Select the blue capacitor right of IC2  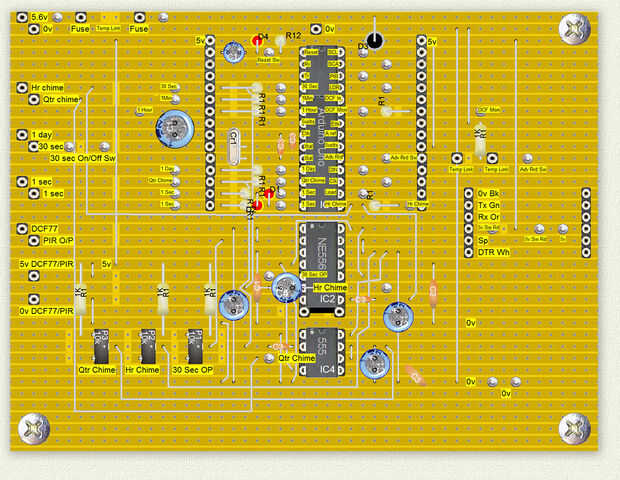(398, 317)
